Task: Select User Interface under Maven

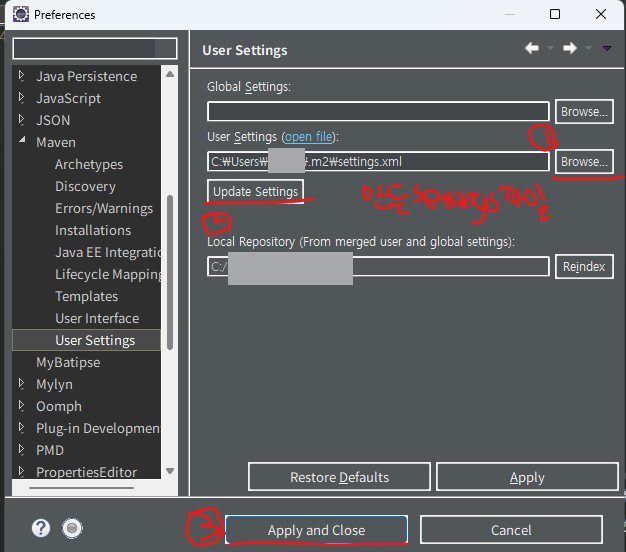Action: [x=97, y=318]
